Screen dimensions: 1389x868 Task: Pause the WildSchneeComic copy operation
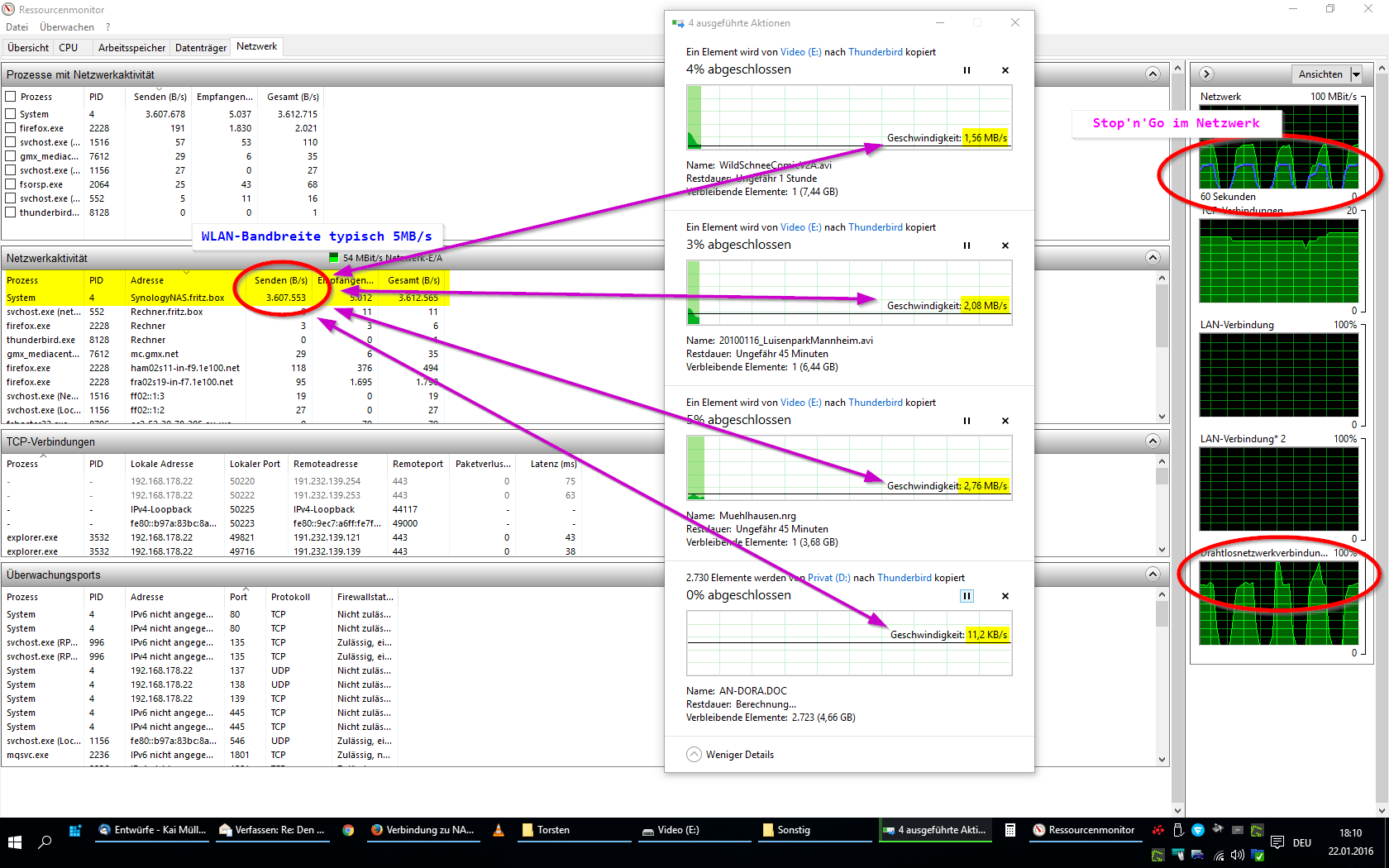tap(967, 70)
